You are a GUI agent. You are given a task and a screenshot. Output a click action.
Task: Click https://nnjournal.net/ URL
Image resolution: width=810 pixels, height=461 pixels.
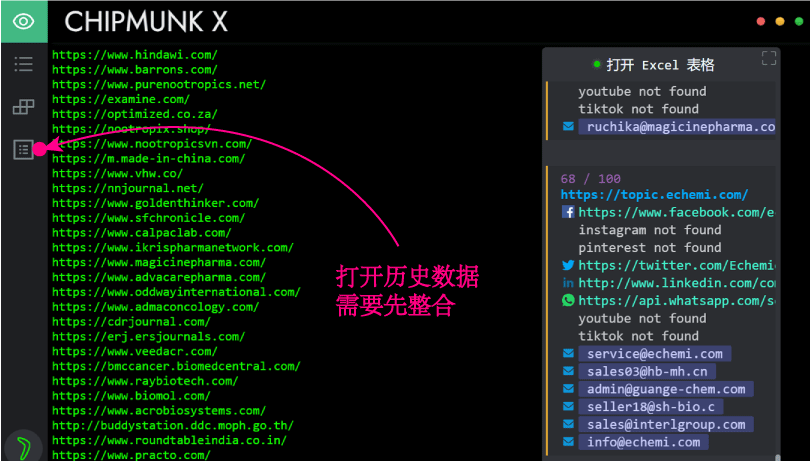pos(128,188)
